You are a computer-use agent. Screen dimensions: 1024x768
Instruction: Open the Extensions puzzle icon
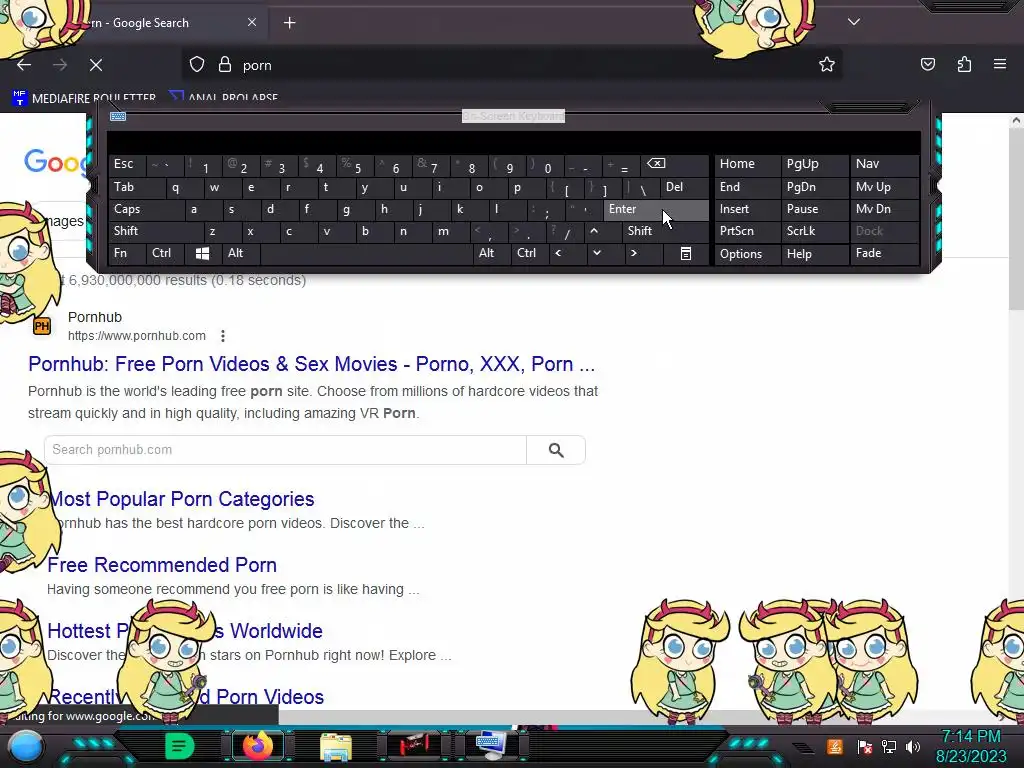[964, 64]
